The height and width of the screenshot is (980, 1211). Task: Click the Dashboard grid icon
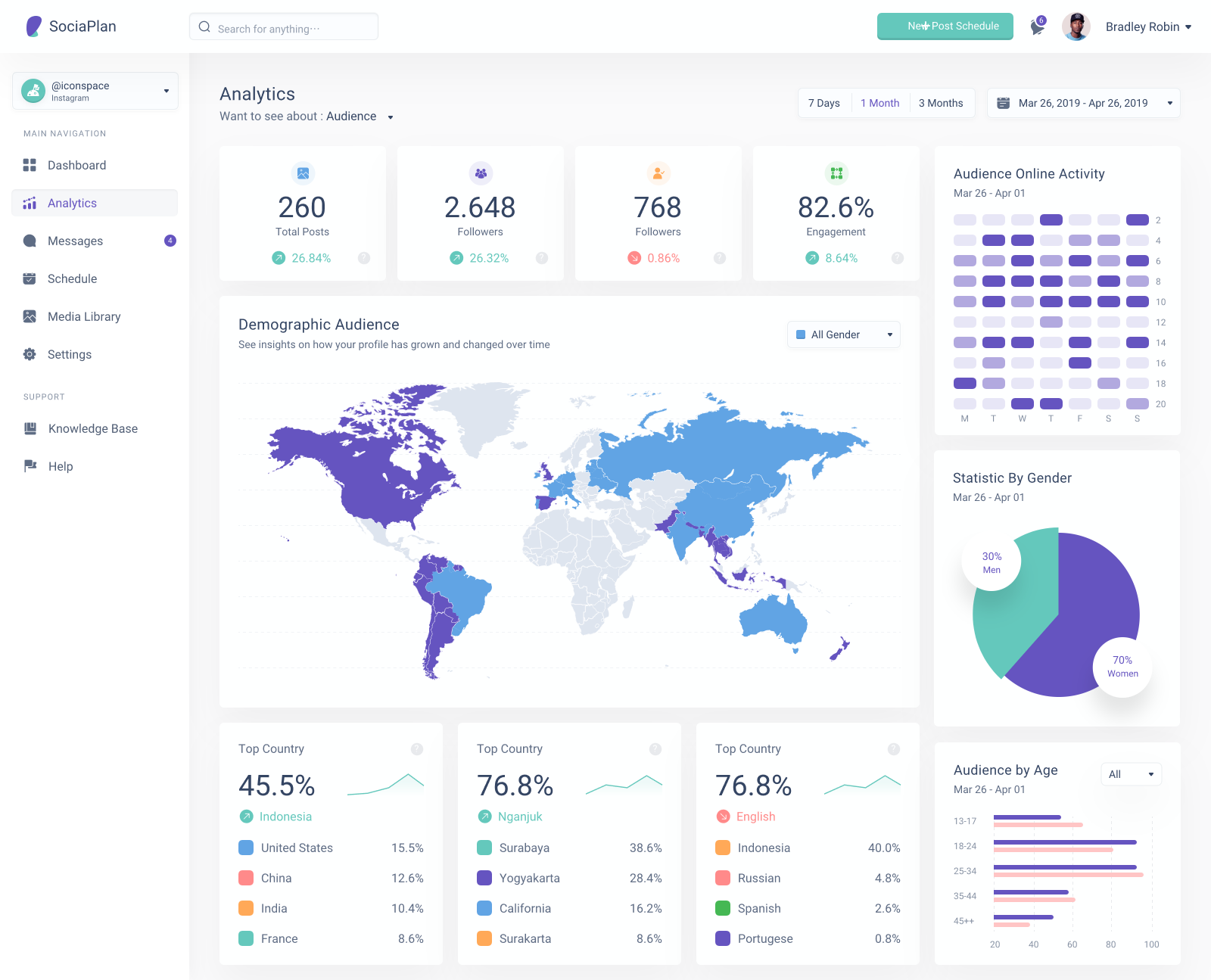pyautogui.click(x=30, y=165)
